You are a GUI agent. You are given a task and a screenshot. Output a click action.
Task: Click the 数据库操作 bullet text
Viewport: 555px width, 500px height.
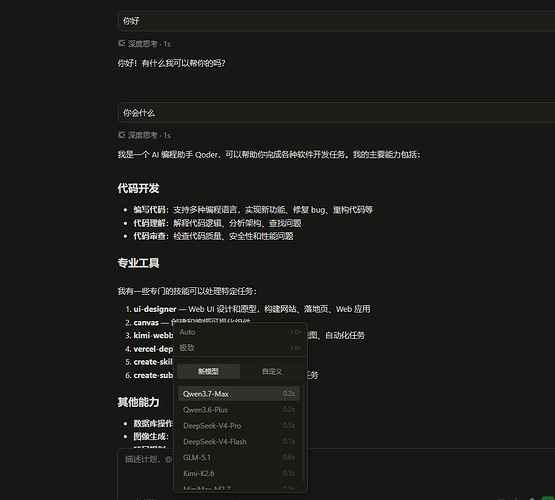click(153, 424)
